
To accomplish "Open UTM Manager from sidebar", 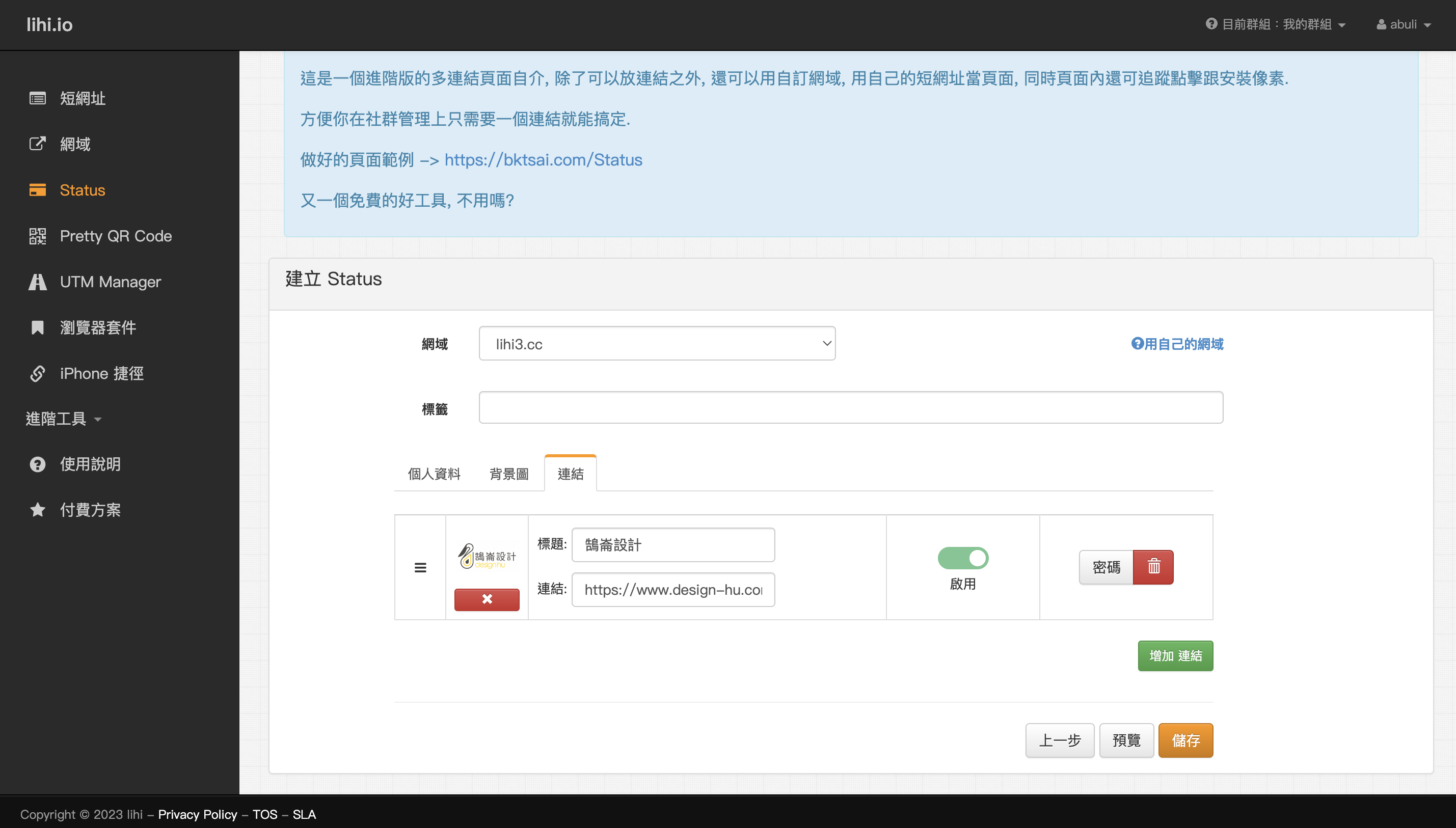I will 111,282.
